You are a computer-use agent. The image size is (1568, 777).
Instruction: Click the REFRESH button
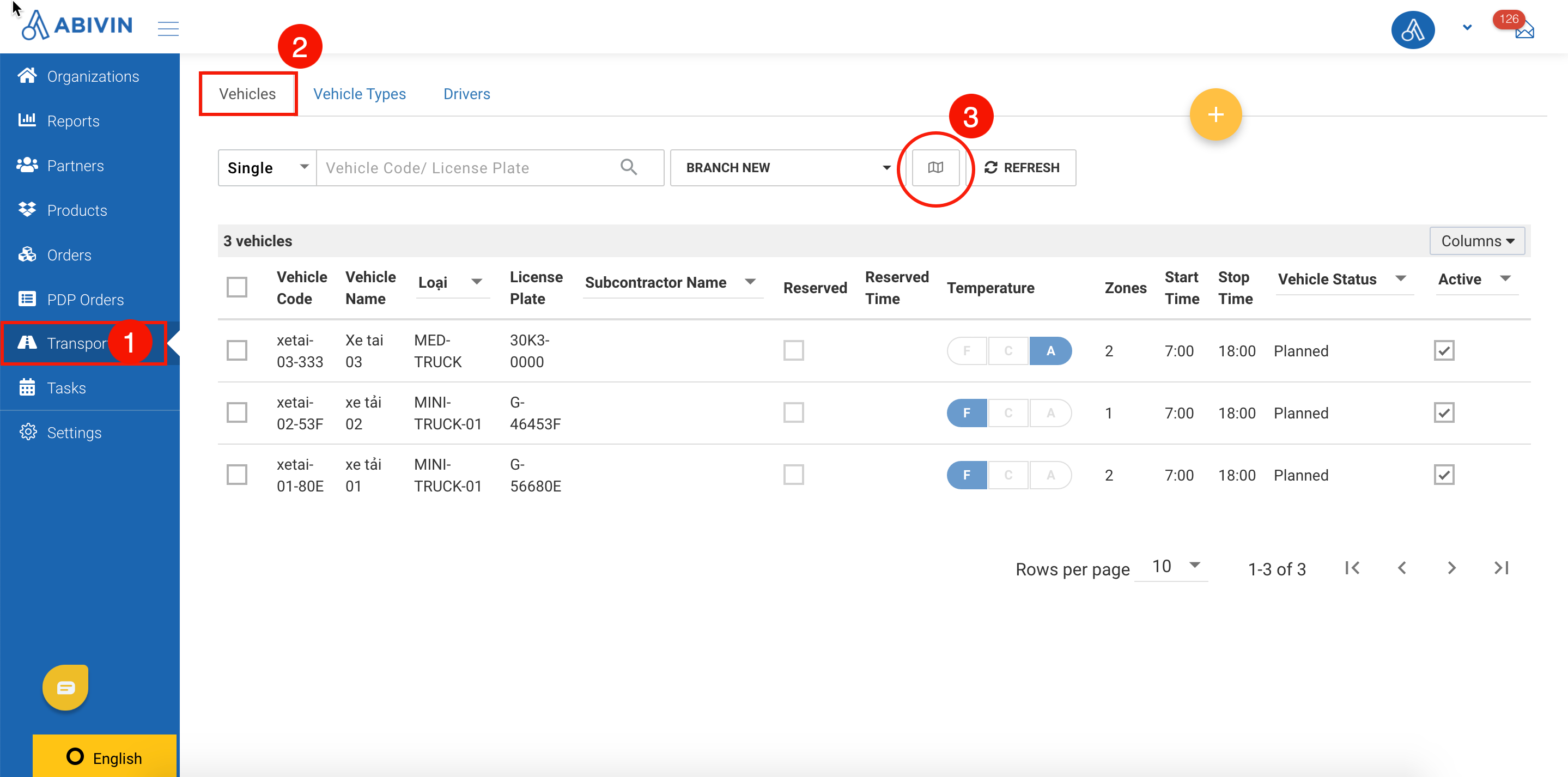click(1022, 167)
